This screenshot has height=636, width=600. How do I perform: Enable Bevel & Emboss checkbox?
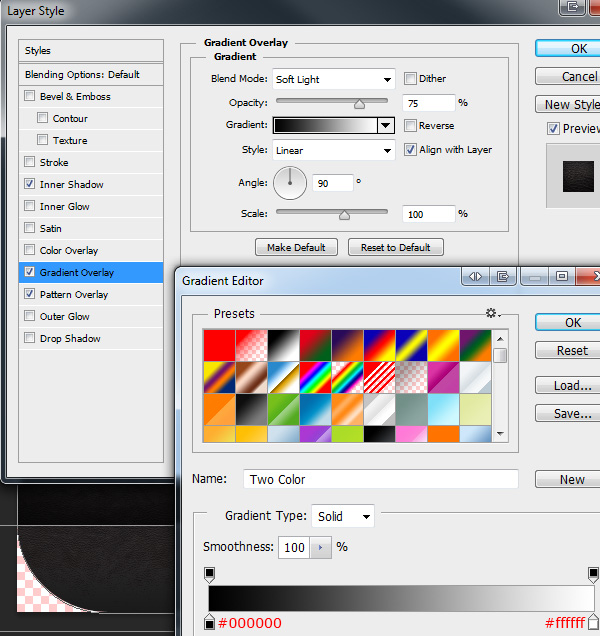30,96
